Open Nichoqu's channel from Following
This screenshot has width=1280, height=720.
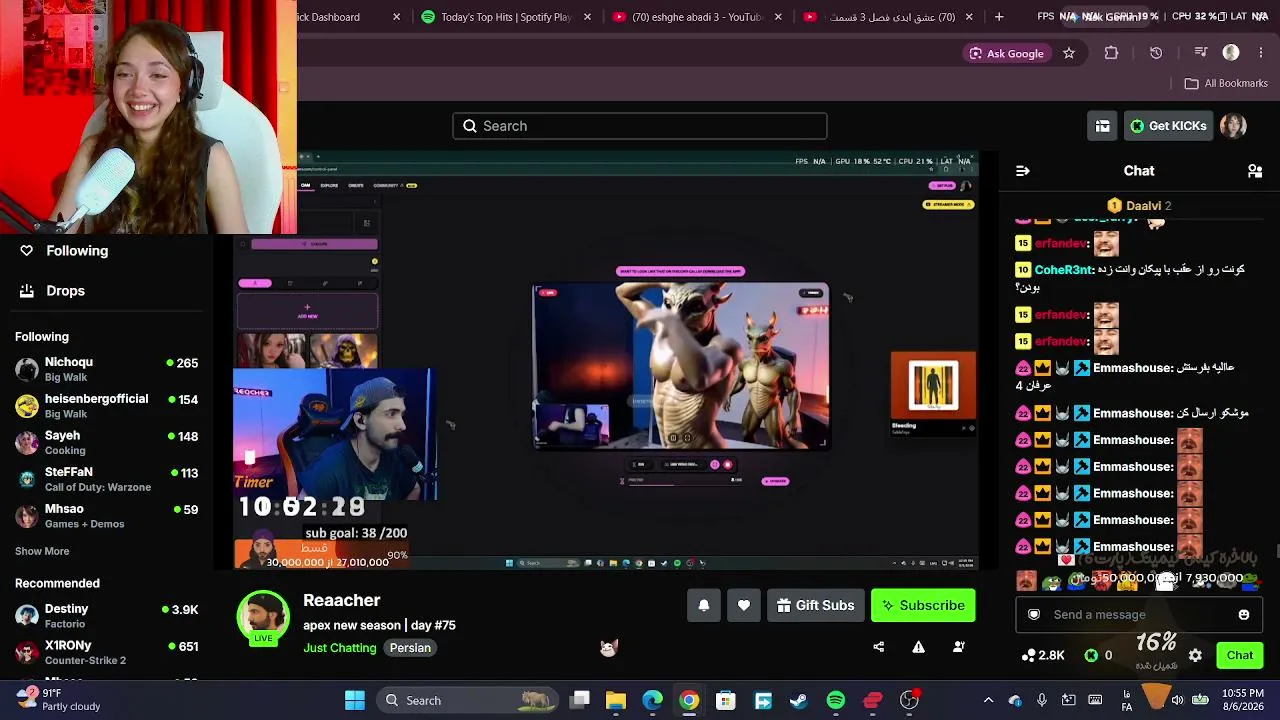107,369
